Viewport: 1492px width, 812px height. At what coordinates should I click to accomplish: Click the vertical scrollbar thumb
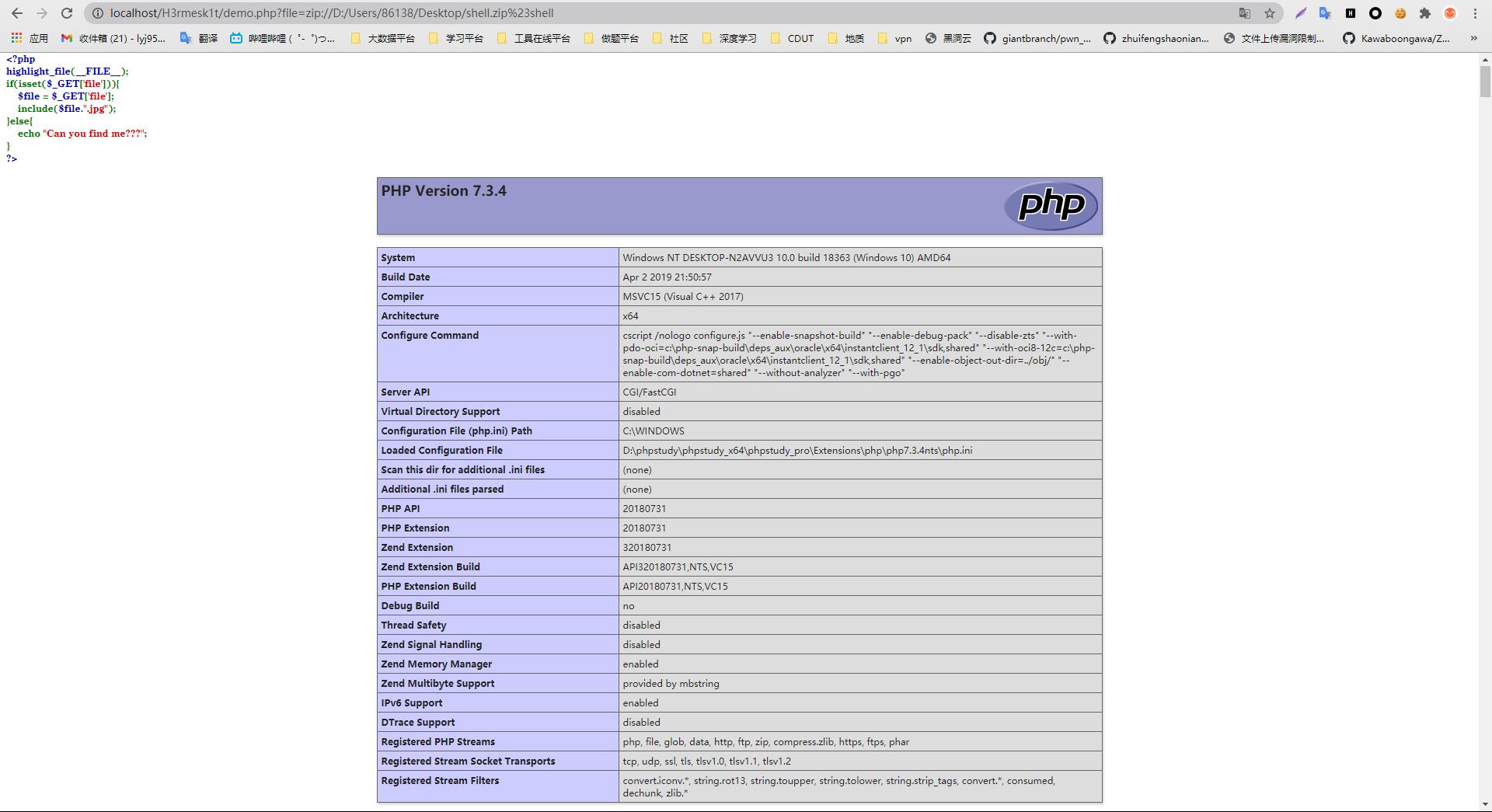tap(1485, 82)
